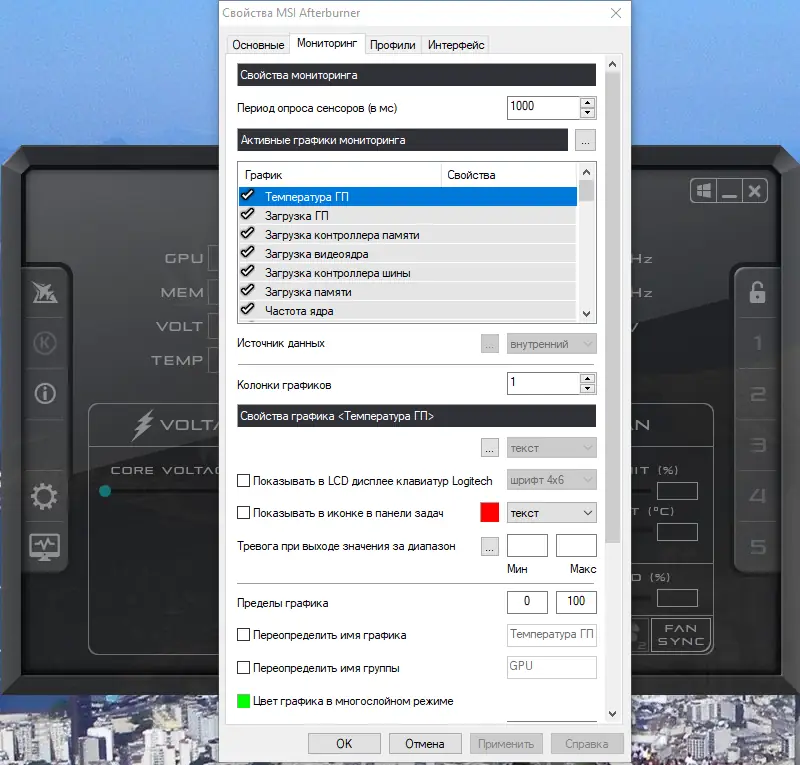Open the ellipsis button beside Активные графики мониторинга

tap(585, 140)
